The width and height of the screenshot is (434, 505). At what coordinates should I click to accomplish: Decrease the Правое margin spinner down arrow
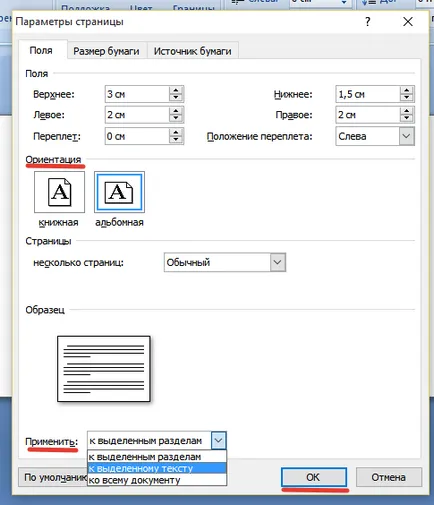[x=406, y=119]
